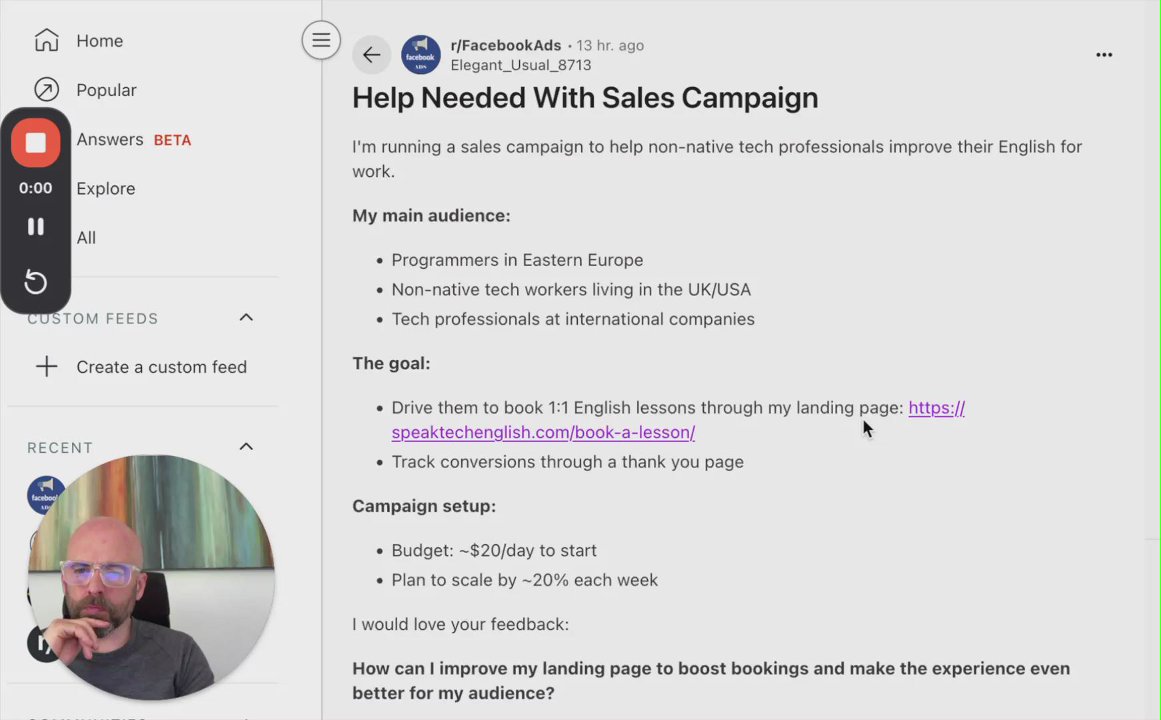Screen dimensions: 1161x720
Task: Collapse the Custom Feeds section
Action: tap(246, 318)
